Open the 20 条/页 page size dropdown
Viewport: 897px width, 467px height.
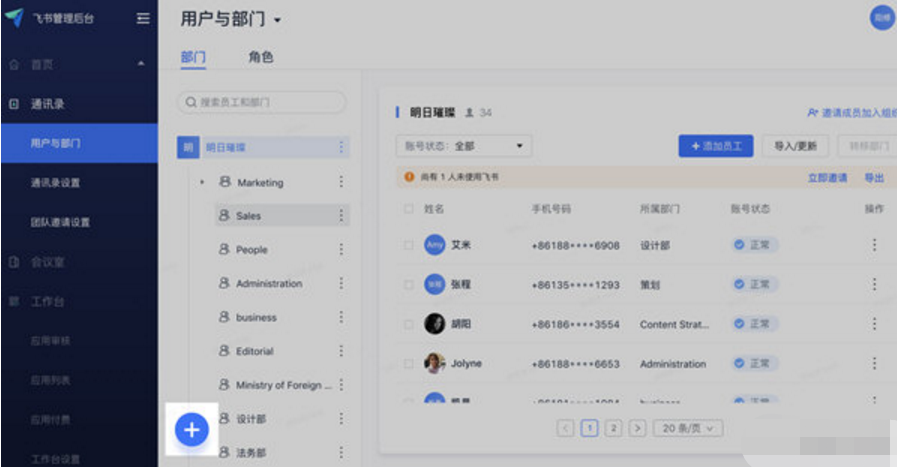[x=688, y=428]
